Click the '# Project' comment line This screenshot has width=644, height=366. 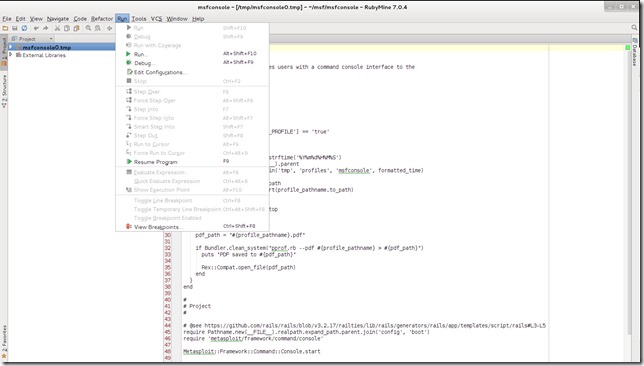[x=197, y=306]
